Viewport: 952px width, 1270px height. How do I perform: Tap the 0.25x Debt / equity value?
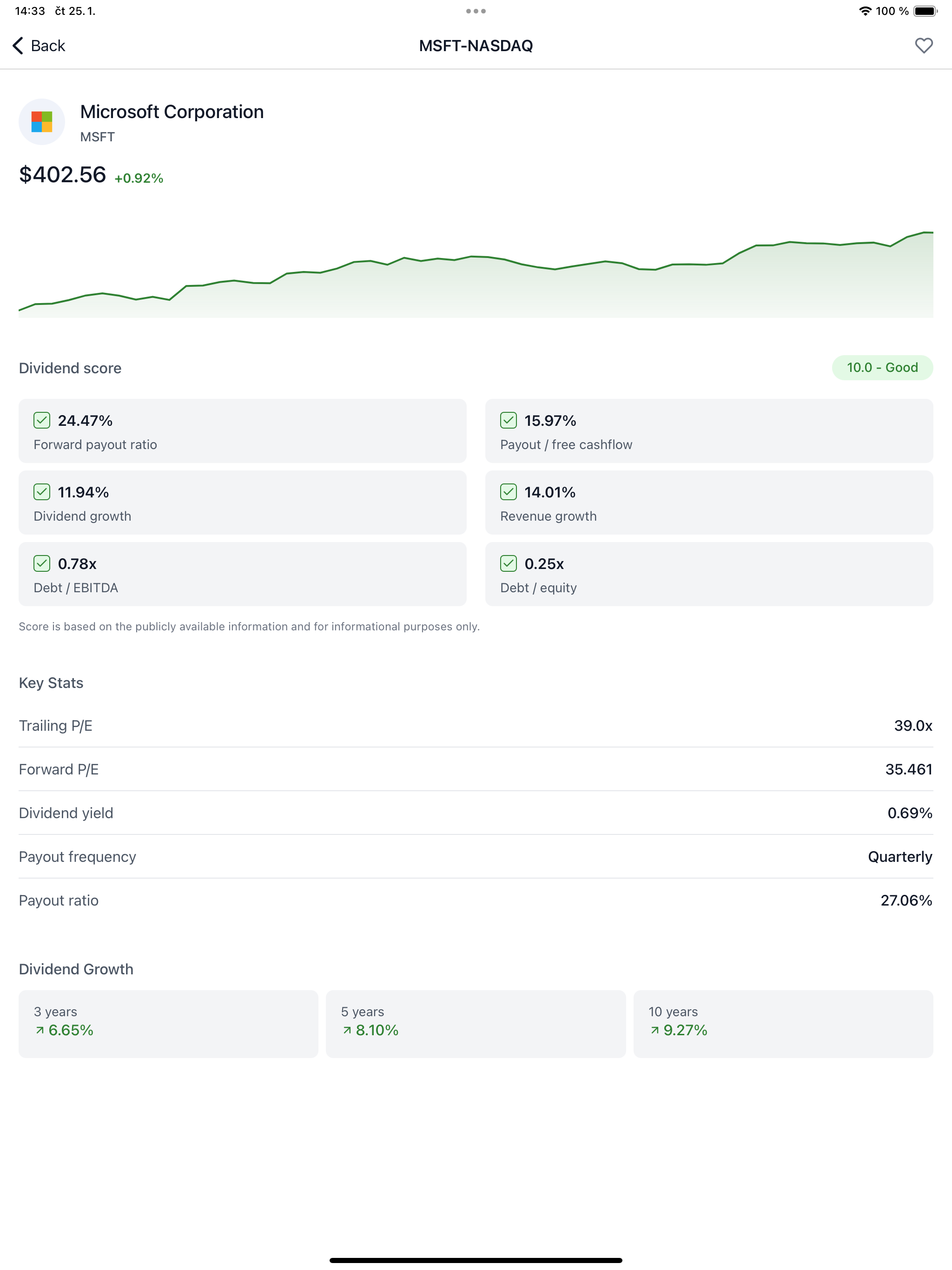point(544,563)
